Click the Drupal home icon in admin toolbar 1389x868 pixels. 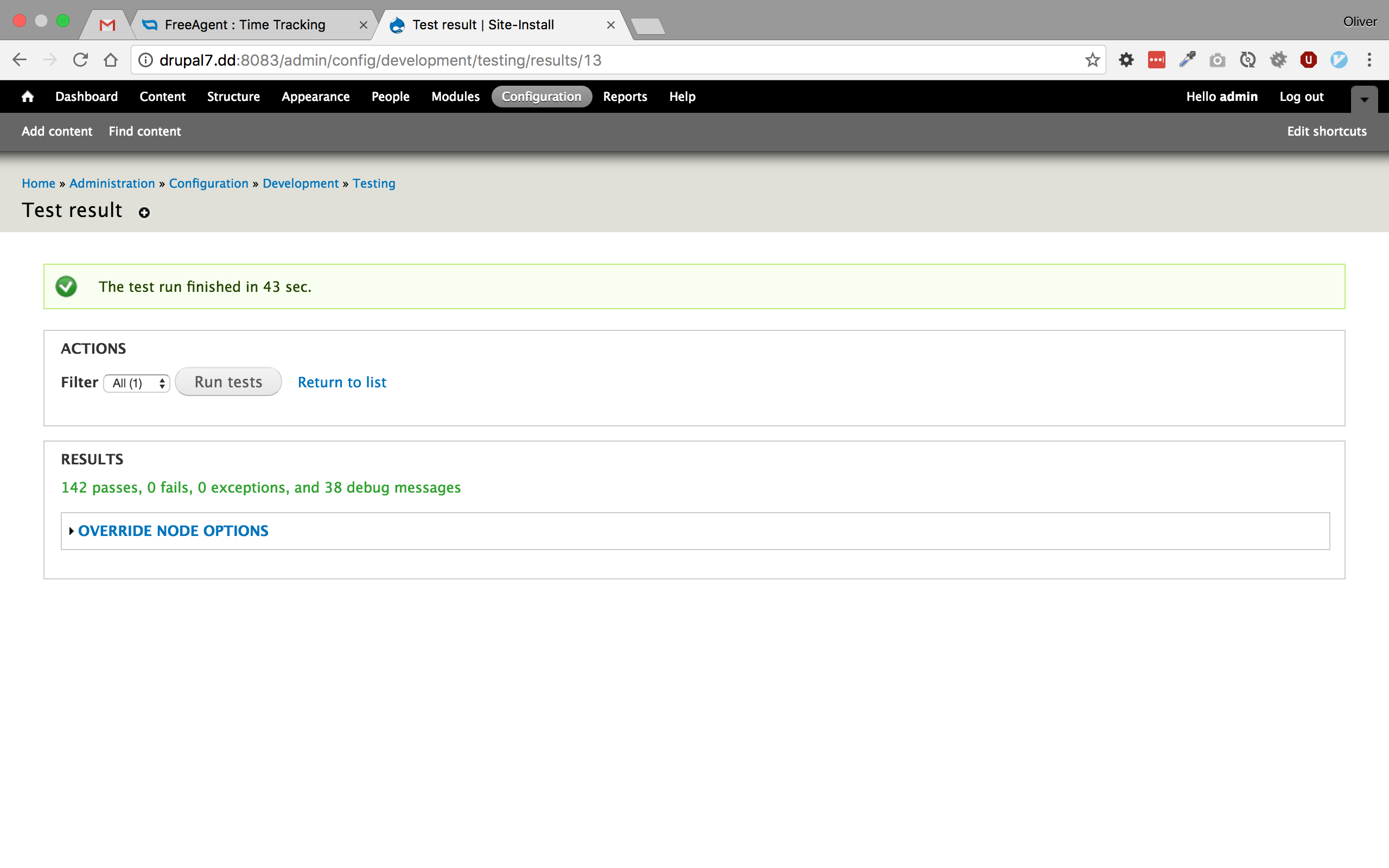click(28, 97)
